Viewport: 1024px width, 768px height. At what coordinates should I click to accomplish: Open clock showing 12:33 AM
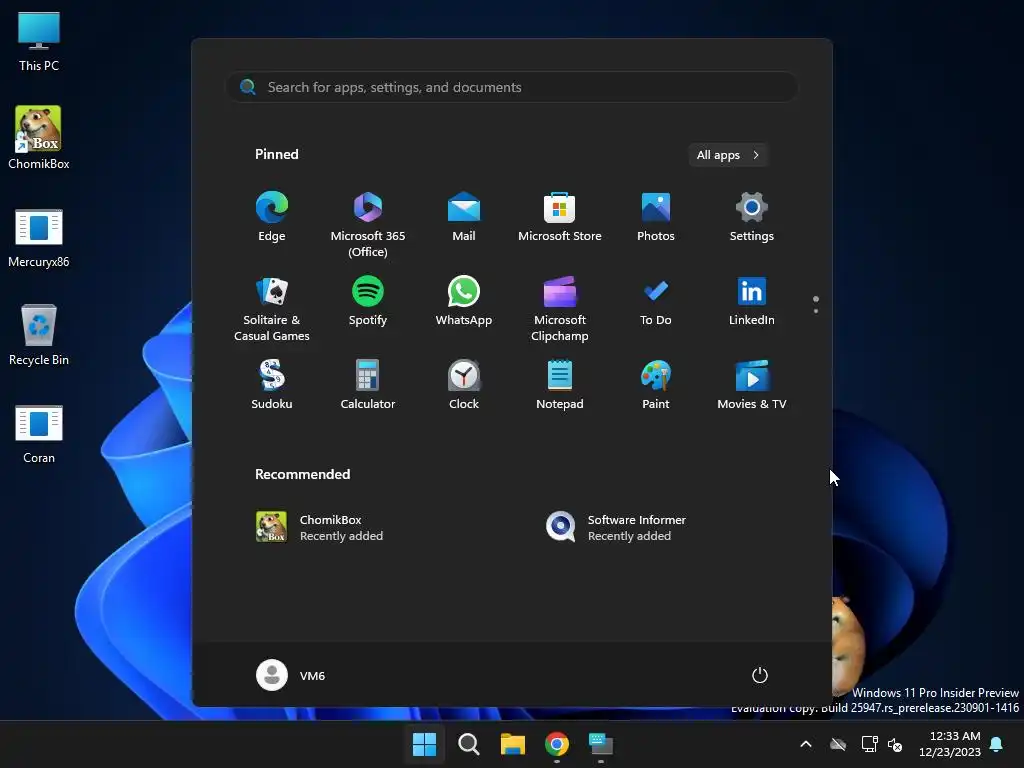(x=950, y=744)
